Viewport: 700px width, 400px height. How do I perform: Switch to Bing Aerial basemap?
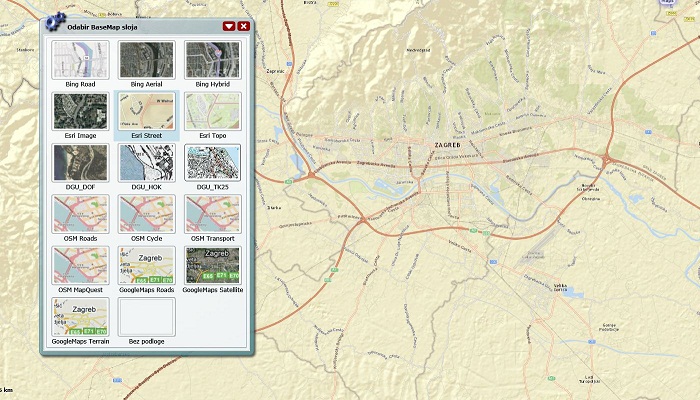146,61
